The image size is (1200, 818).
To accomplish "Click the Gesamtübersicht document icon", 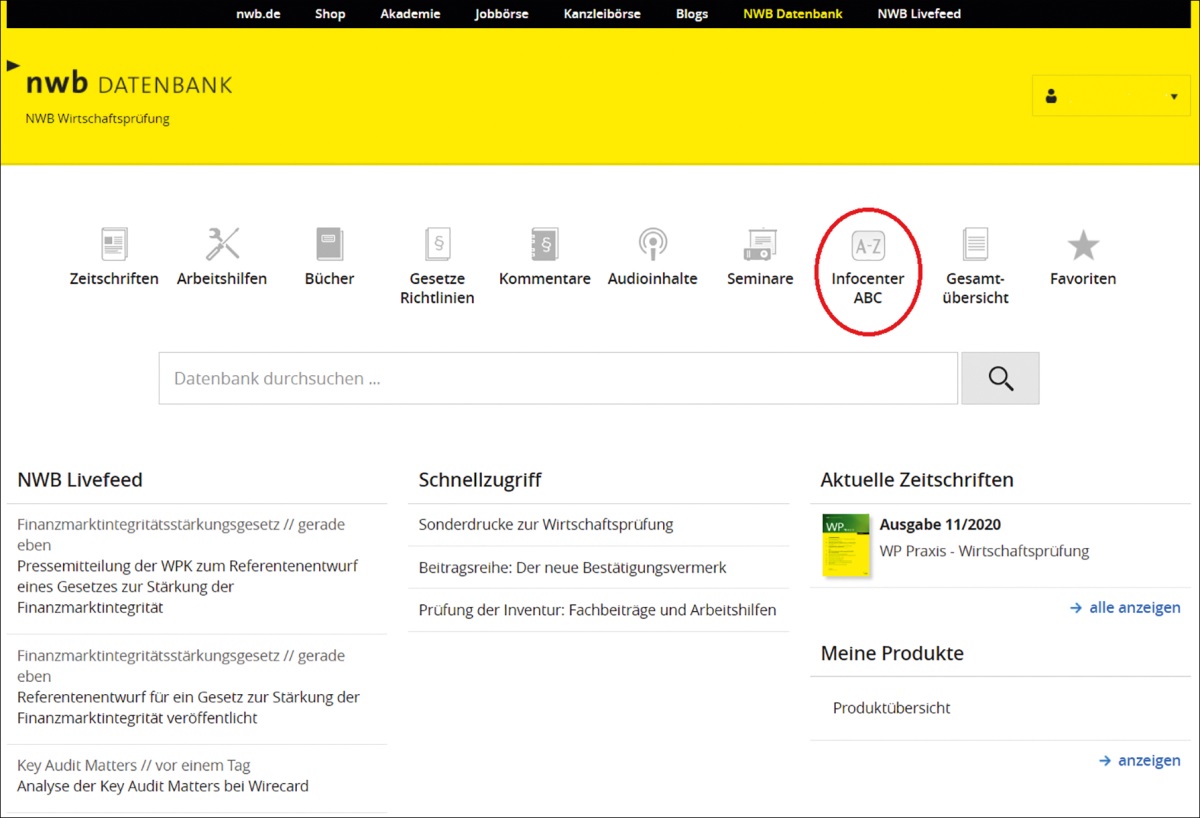I will coord(975,245).
